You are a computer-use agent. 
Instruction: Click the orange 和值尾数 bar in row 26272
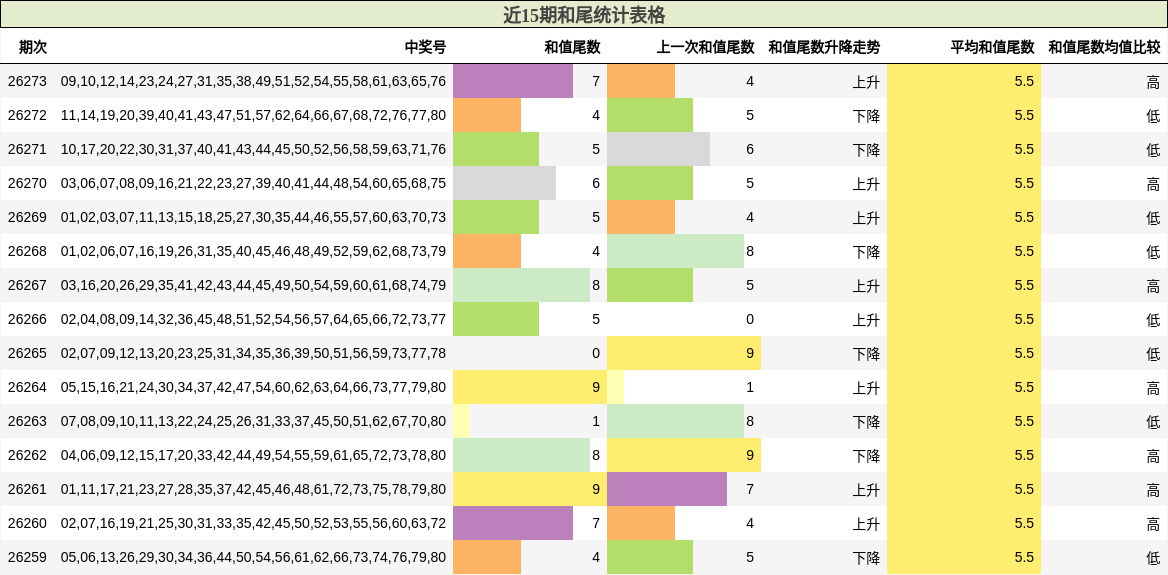tap(487, 115)
